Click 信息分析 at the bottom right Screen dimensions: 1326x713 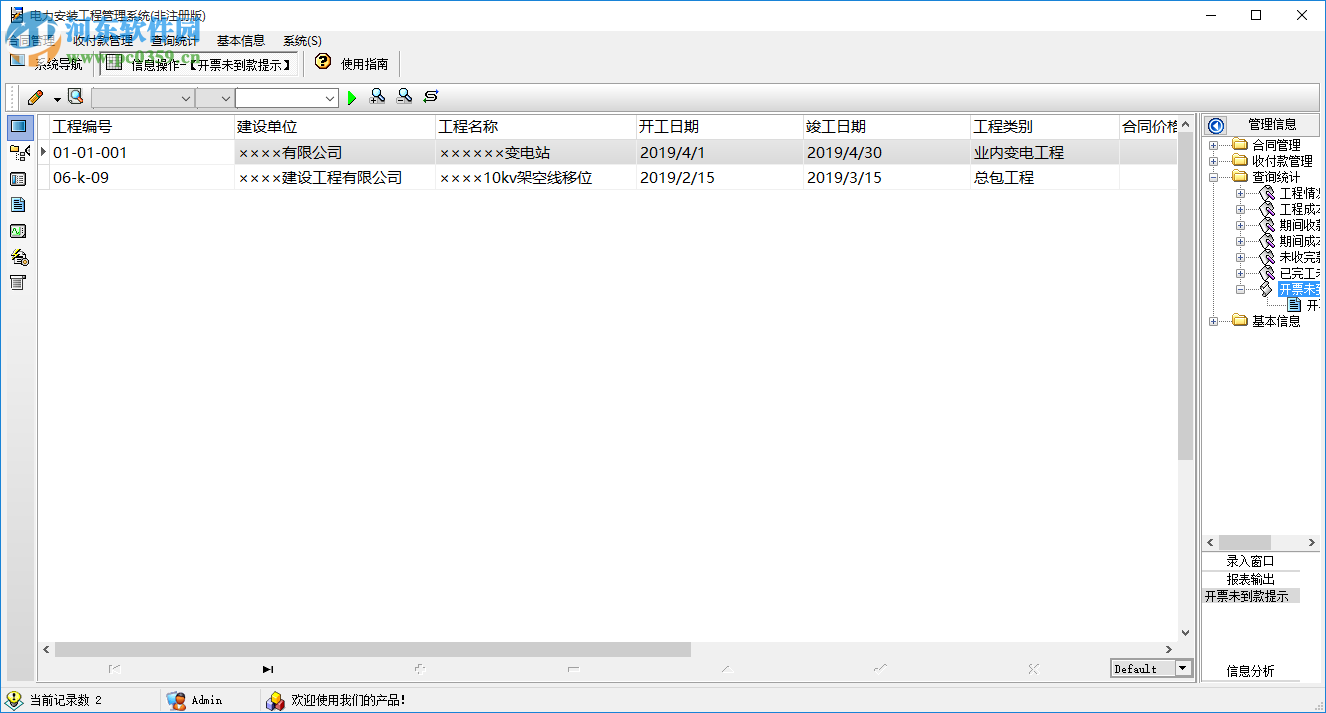[x=1251, y=671]
